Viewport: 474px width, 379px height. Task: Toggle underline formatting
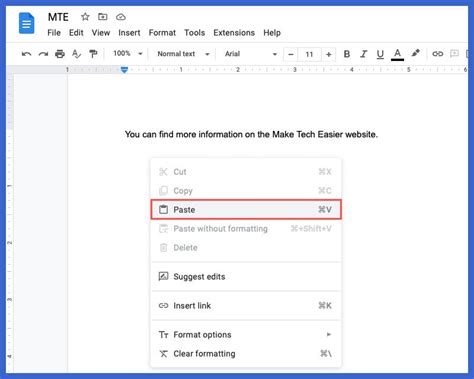click(x=380, y=54)
